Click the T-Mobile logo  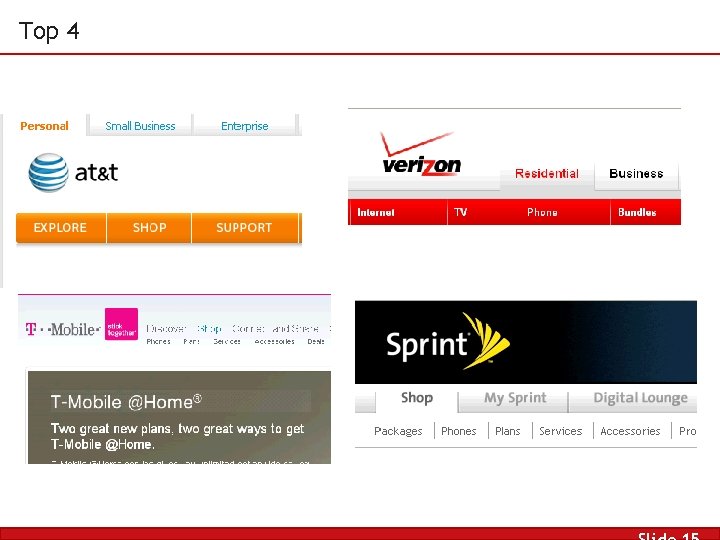[x=63, y=329]
